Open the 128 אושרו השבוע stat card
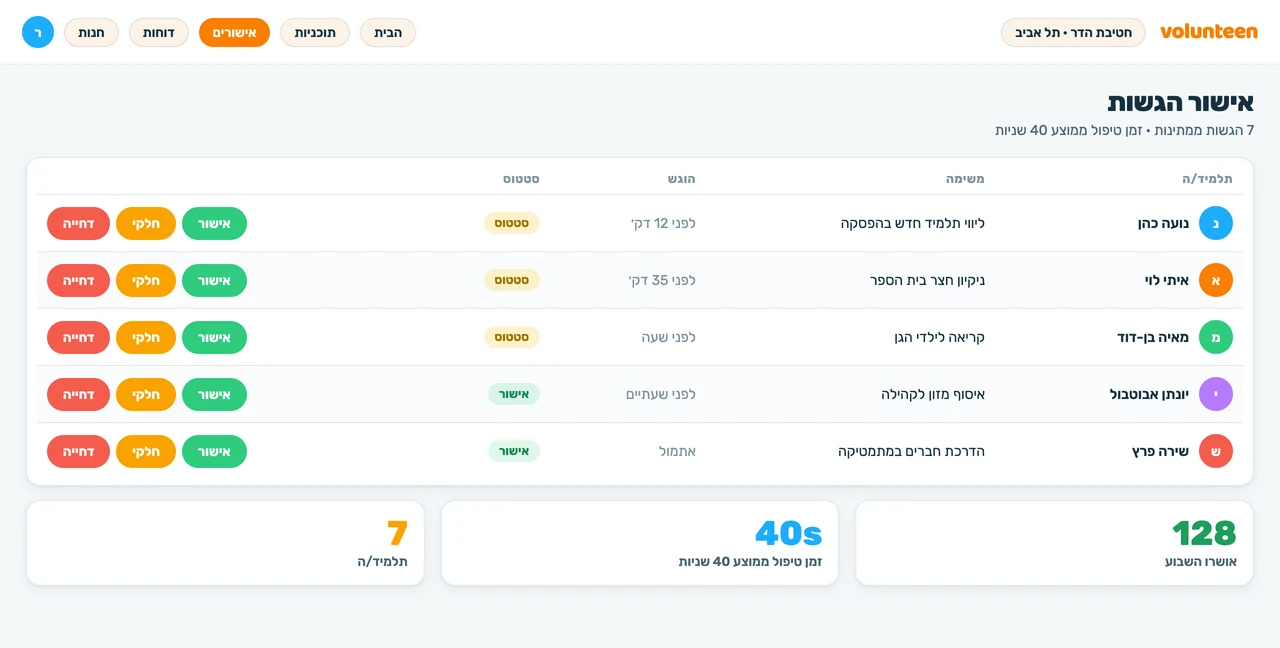The height and width of the screenshot is (648, 1280). coord(1054,543)
